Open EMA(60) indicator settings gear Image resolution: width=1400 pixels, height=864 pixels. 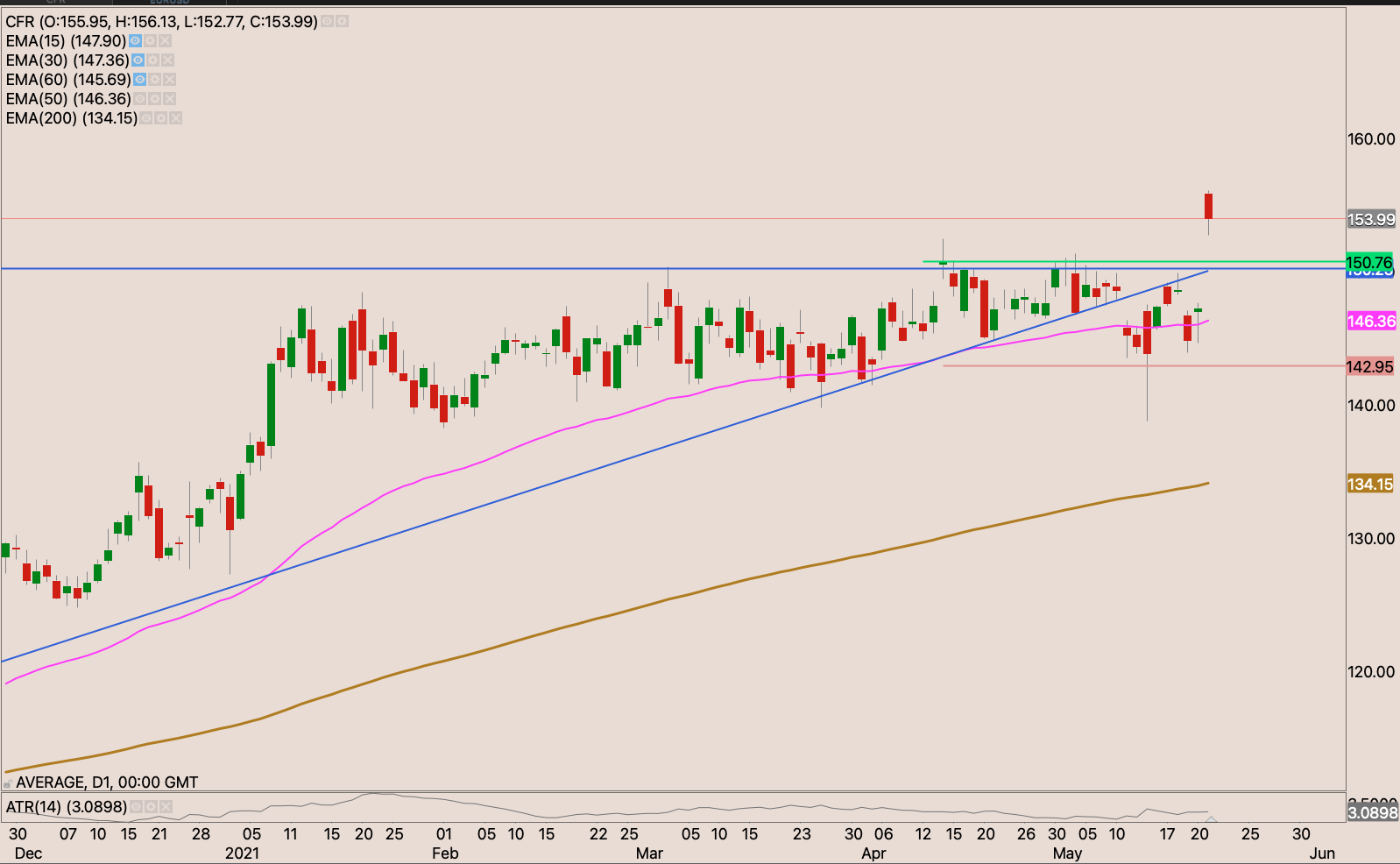click(155, 80)
